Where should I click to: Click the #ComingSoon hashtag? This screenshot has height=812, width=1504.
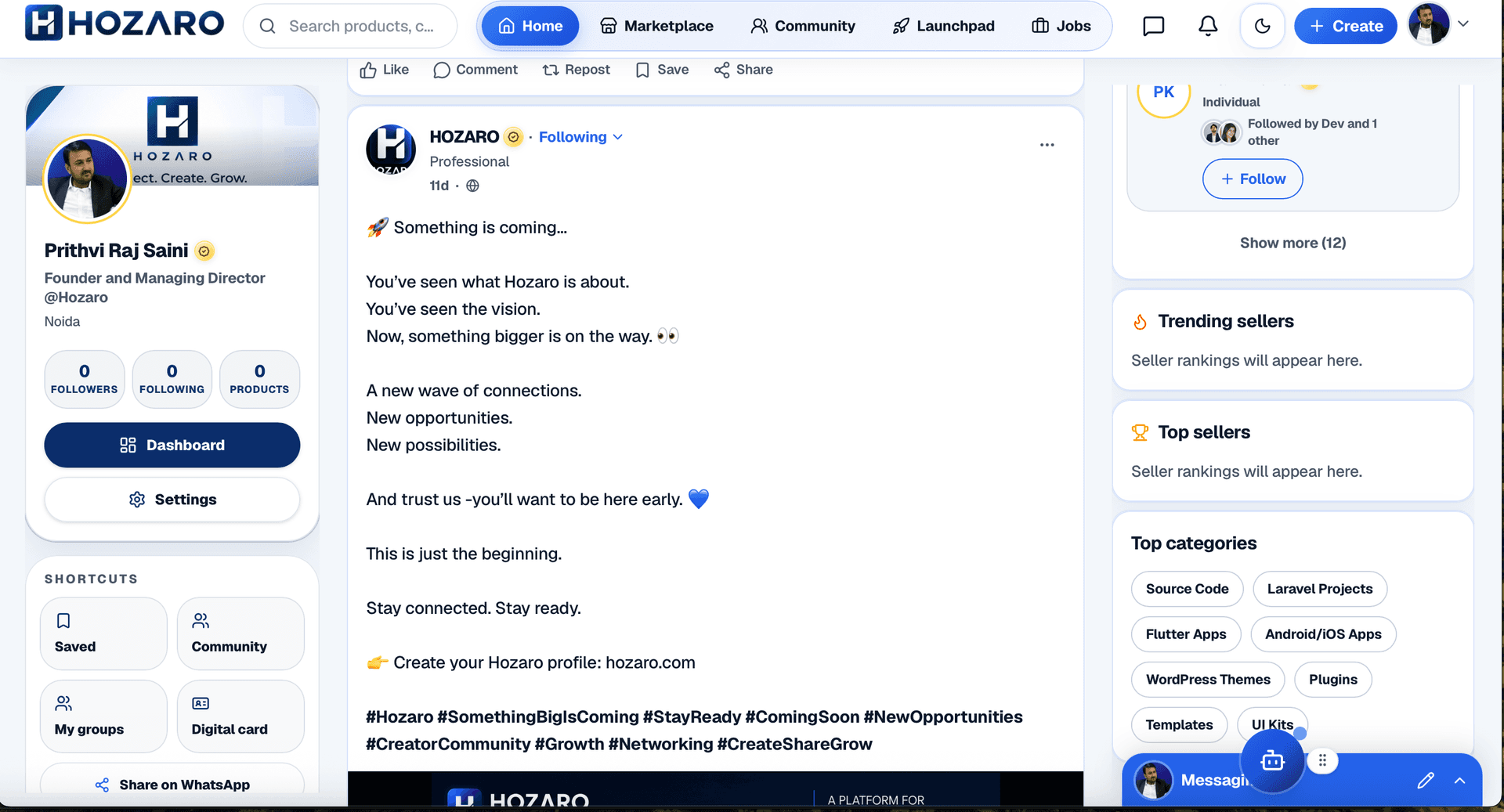802,717
